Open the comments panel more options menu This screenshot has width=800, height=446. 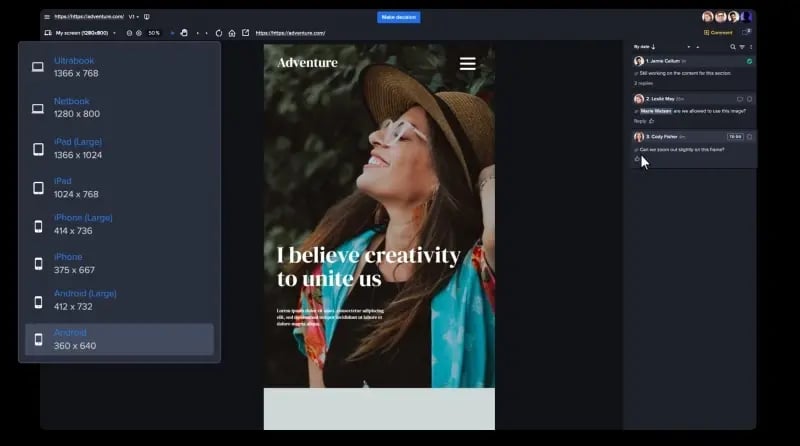[751, 47]
